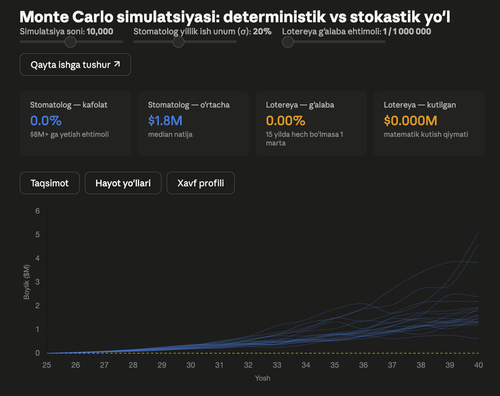Click age 32 on the x-axis

pyautogui.click(x=248, y=365)
